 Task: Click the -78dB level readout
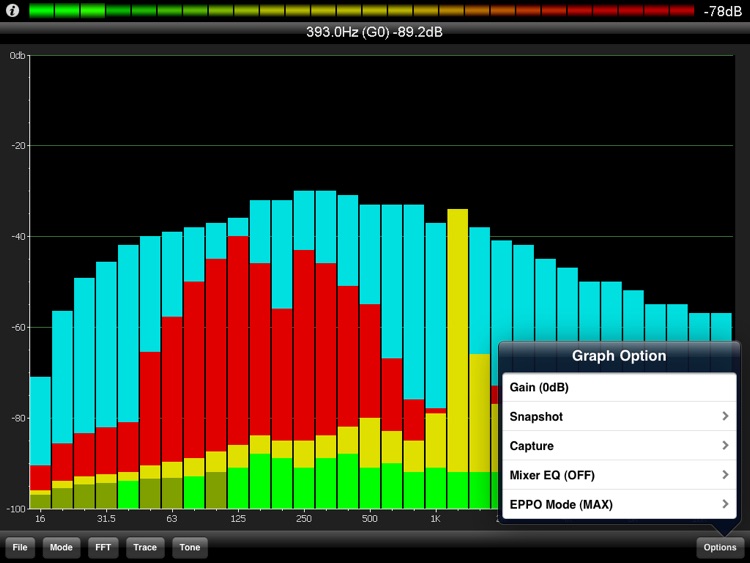(x=722, y=11)
